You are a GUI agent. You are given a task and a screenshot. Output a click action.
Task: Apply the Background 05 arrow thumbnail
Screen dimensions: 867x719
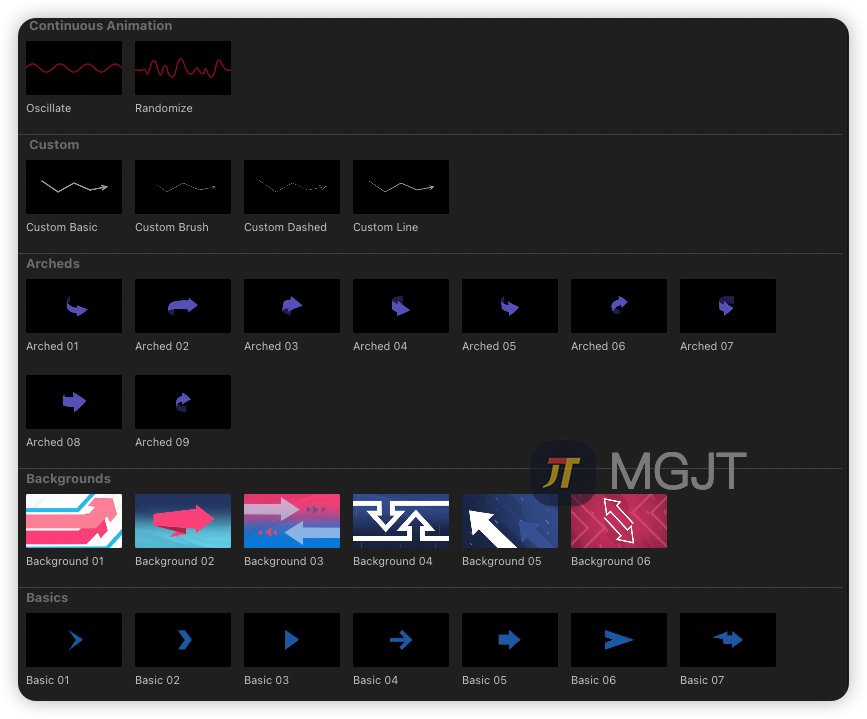tap(510, 521)
